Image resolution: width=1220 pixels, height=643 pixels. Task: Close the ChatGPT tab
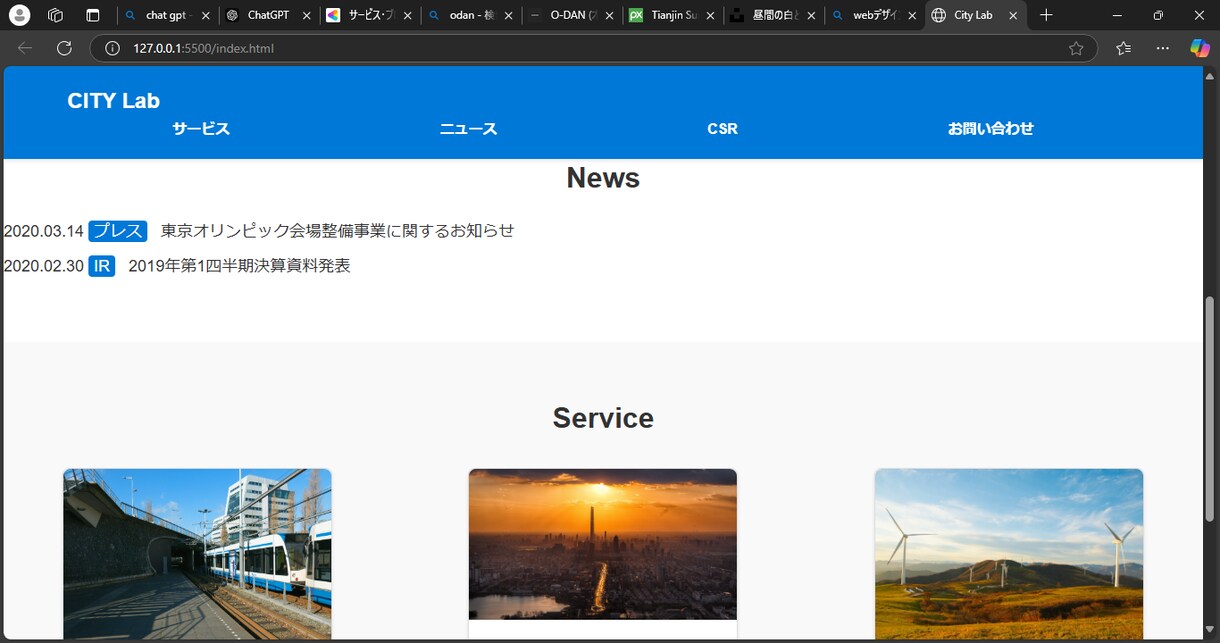306,16
